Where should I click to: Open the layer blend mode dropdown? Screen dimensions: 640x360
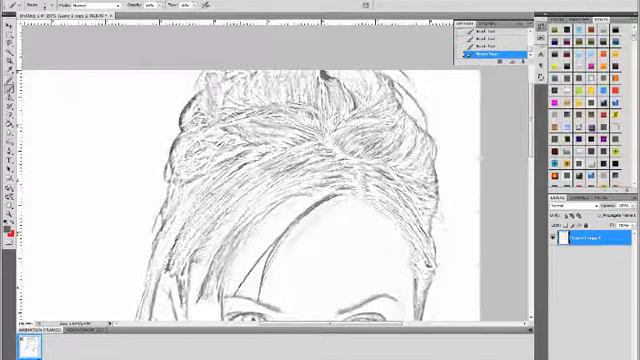(x=573, y=206)
